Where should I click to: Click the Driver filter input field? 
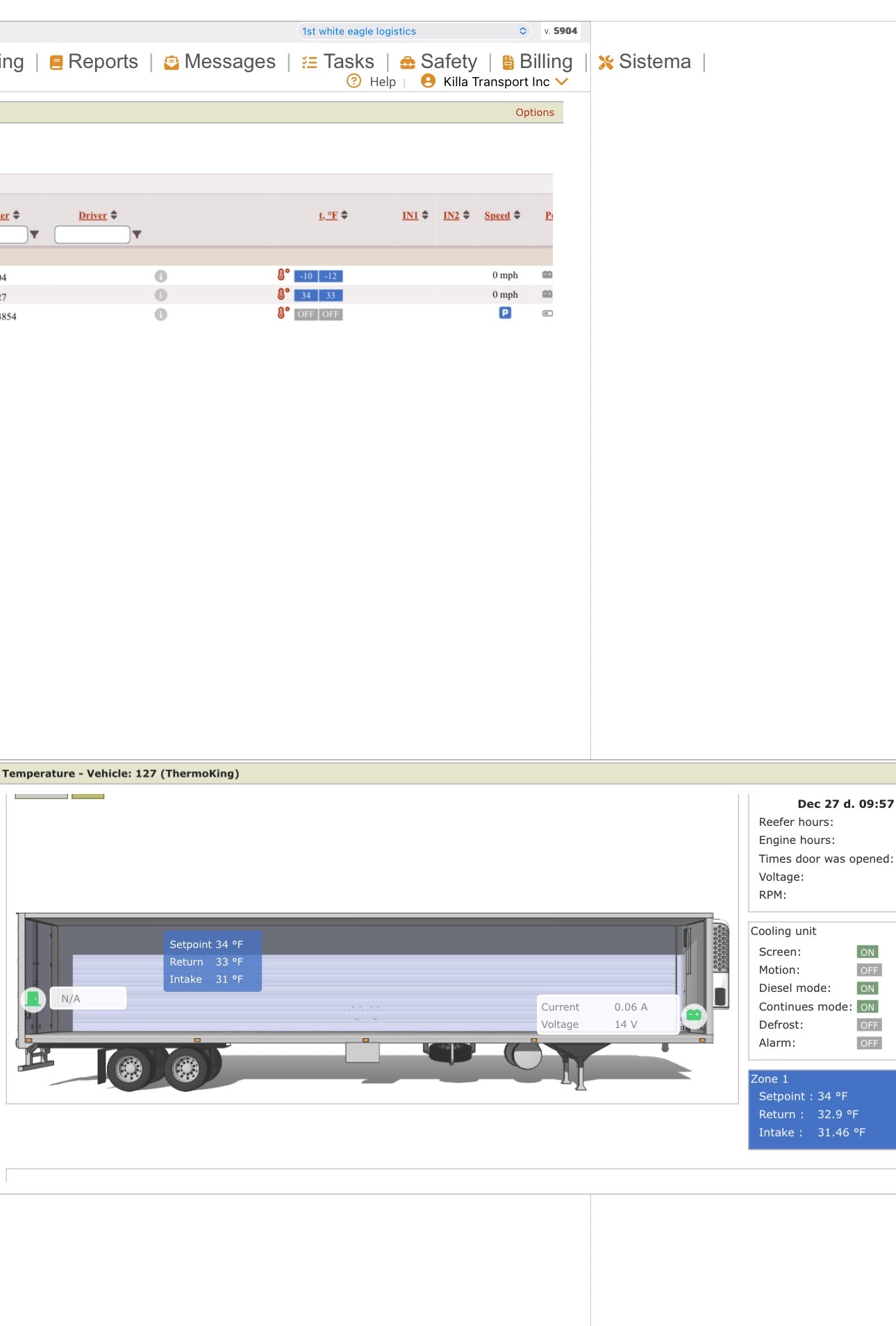pyautogui.click(x=92, y=235)
